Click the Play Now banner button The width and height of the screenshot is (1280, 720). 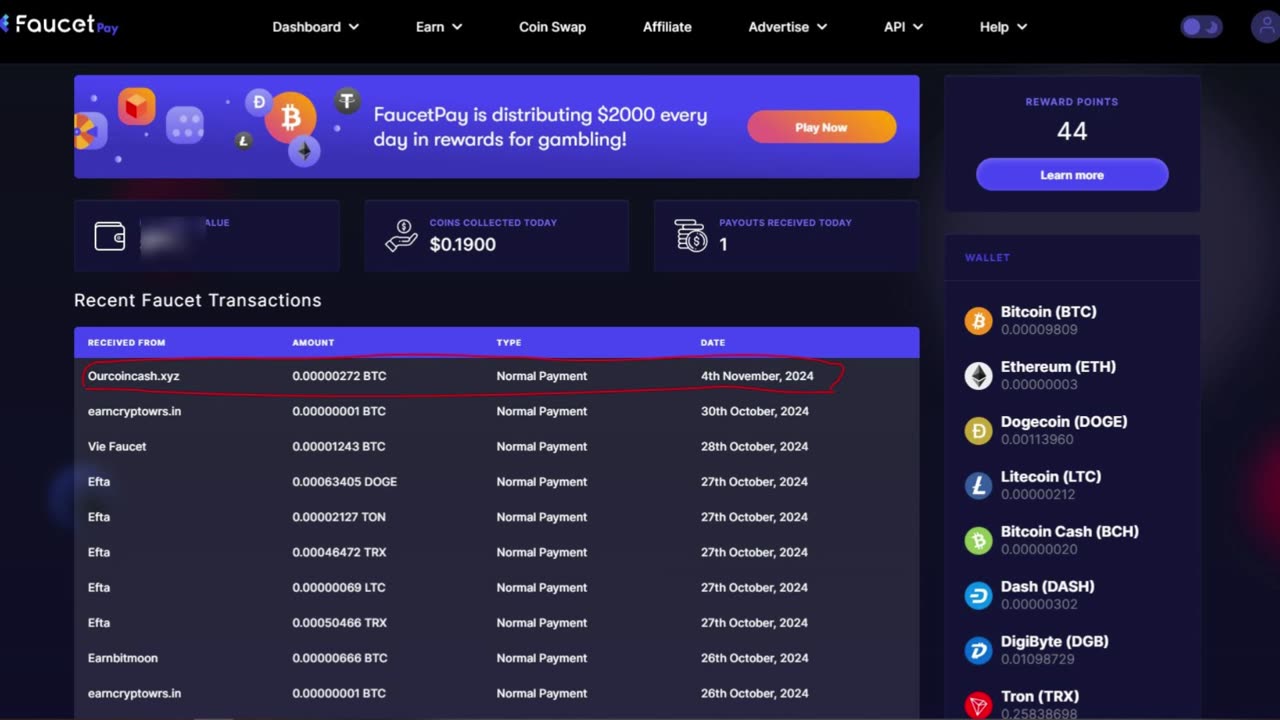[x=821, y=127]
